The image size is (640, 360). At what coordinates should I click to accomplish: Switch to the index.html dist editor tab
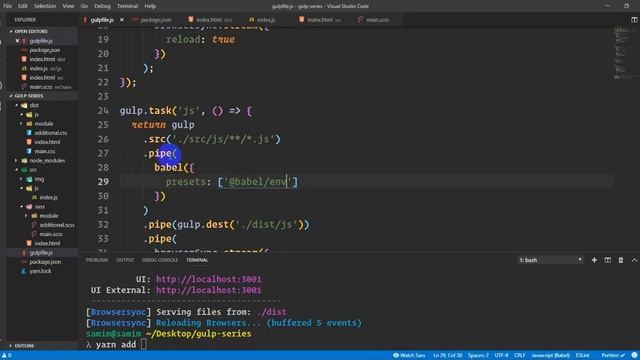pyautogui.click(x=211, y=20)
